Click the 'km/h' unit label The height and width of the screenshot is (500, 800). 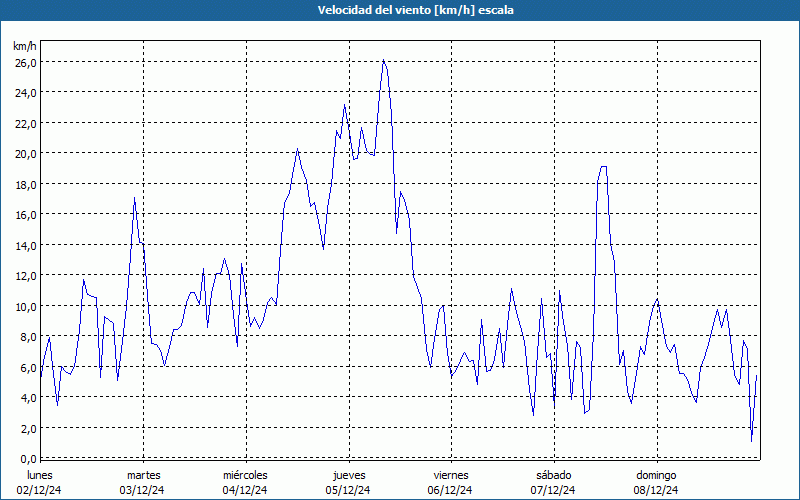[24, 46]
